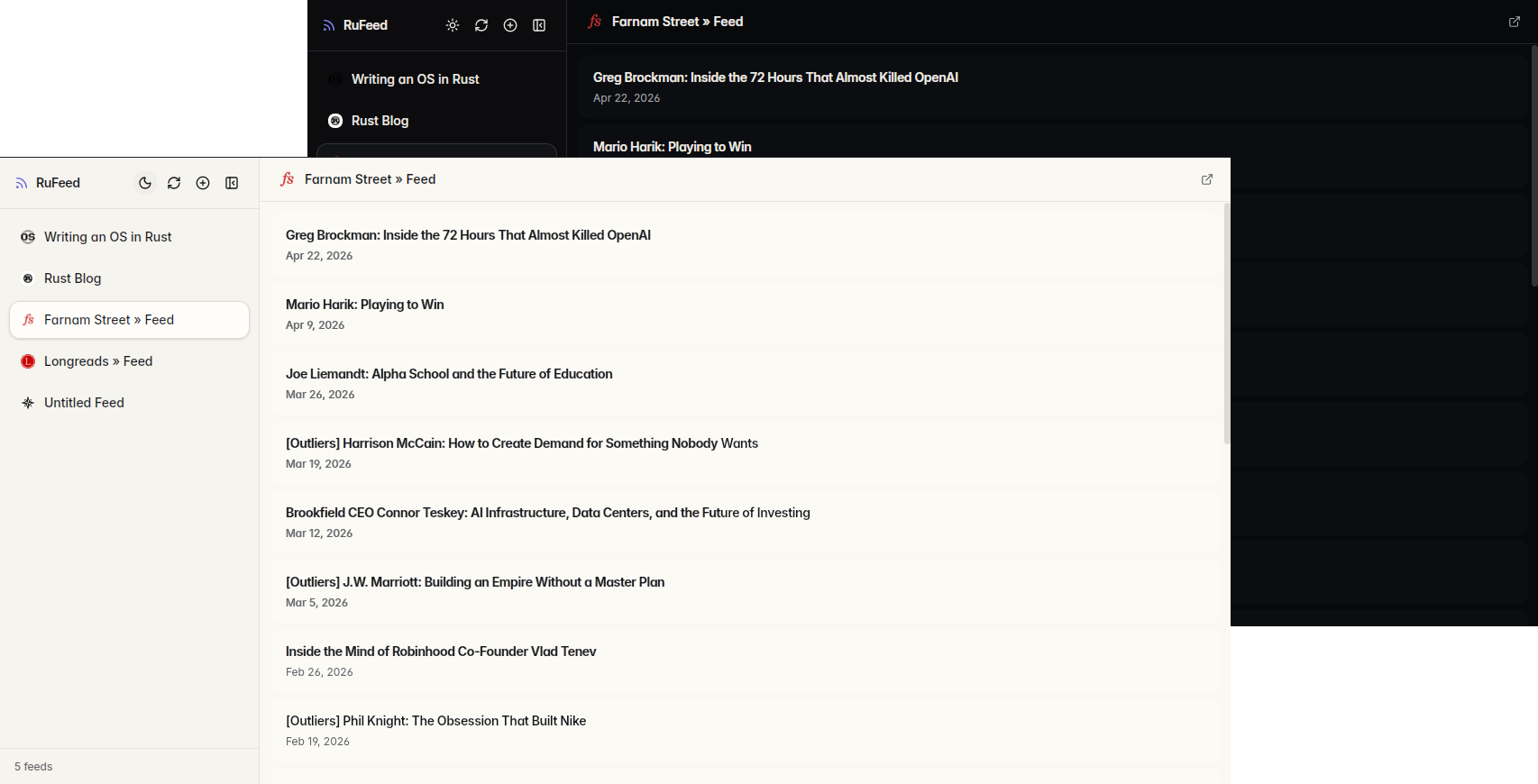Image resolution: width=1538 pixels, height=784 pixels.
Task: Click Farnam Street fs icon in light sidebar
Action: click(28, 320)
